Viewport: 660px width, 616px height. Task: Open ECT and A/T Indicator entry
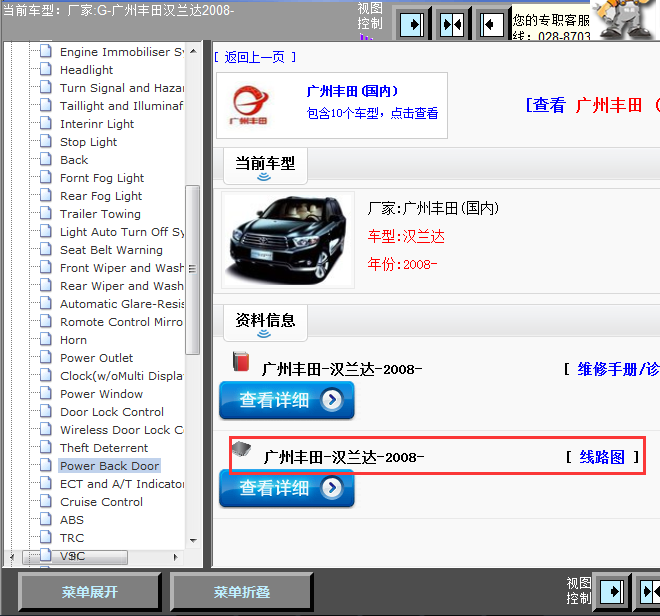pyautogui.click(x=122, y=484)
